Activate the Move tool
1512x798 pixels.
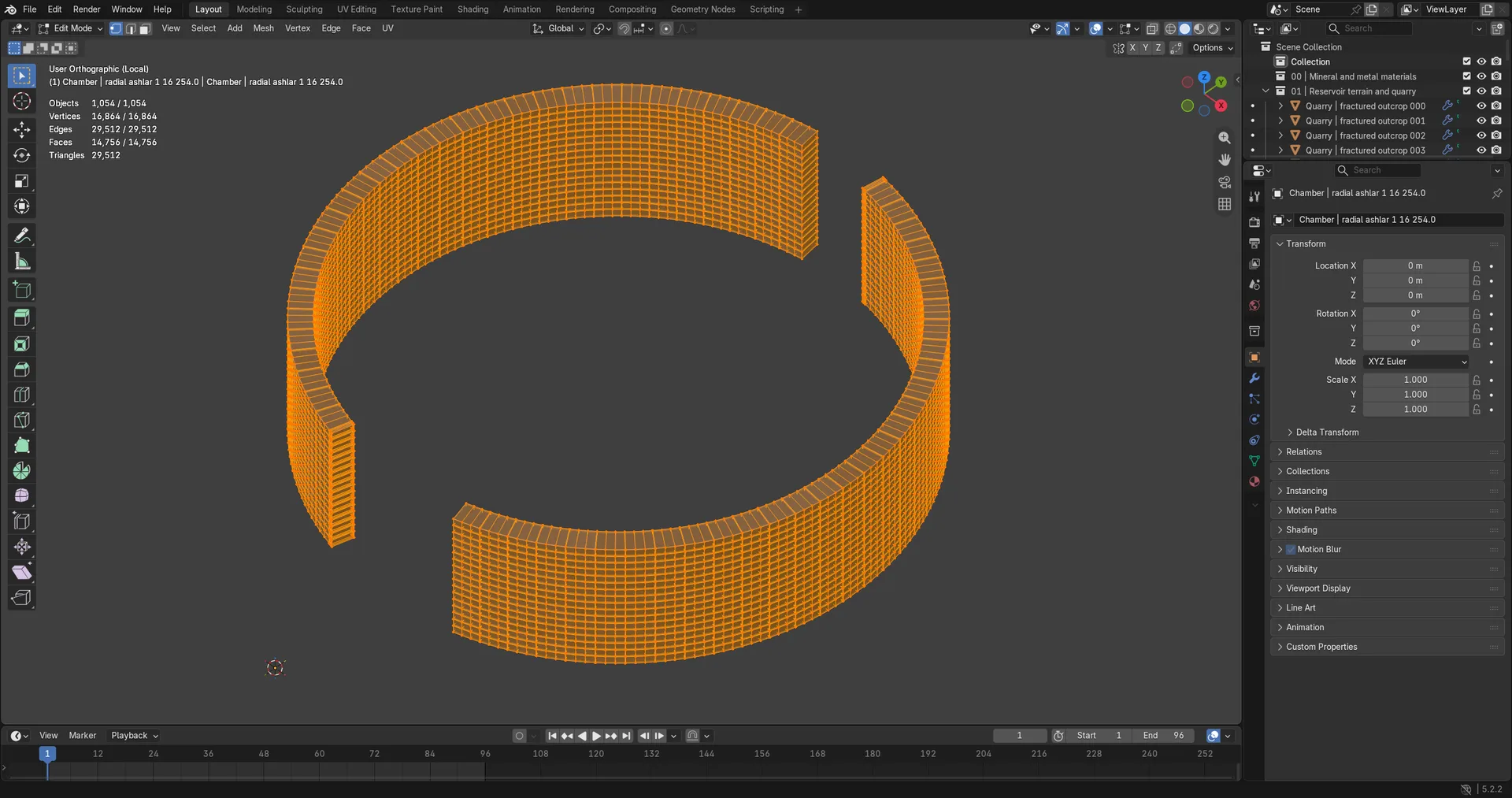pyautogui.click(x=22, y=129)
